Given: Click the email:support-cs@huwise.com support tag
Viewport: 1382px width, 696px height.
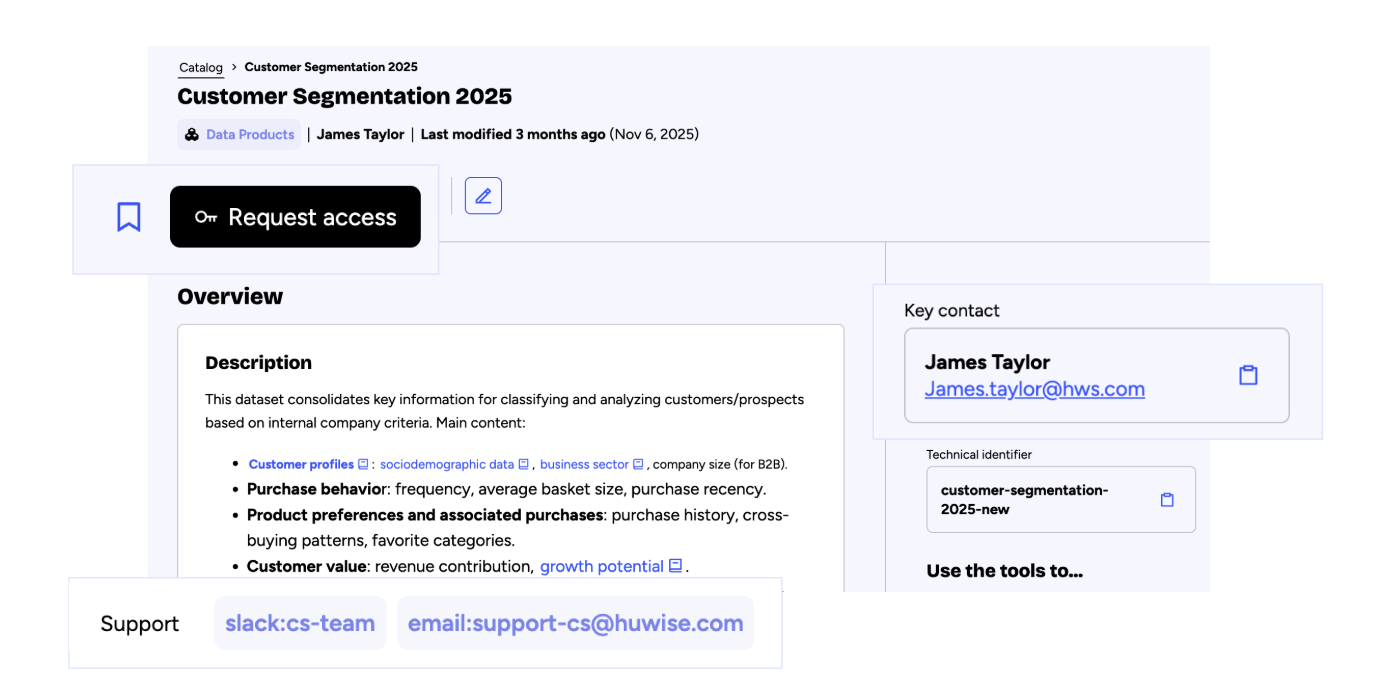Looking at the screenshot, I should pyautogui.click(x=575, y=624).
